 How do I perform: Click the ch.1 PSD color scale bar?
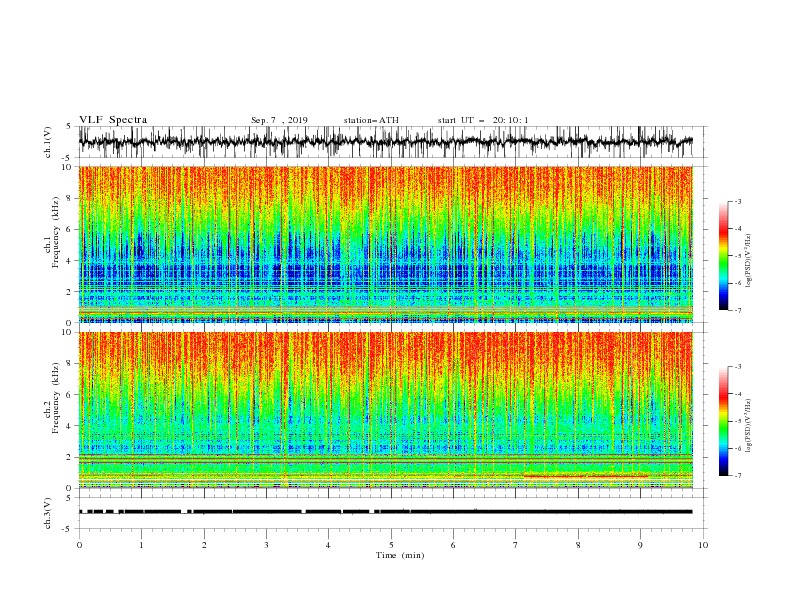(x=723, y=256)
